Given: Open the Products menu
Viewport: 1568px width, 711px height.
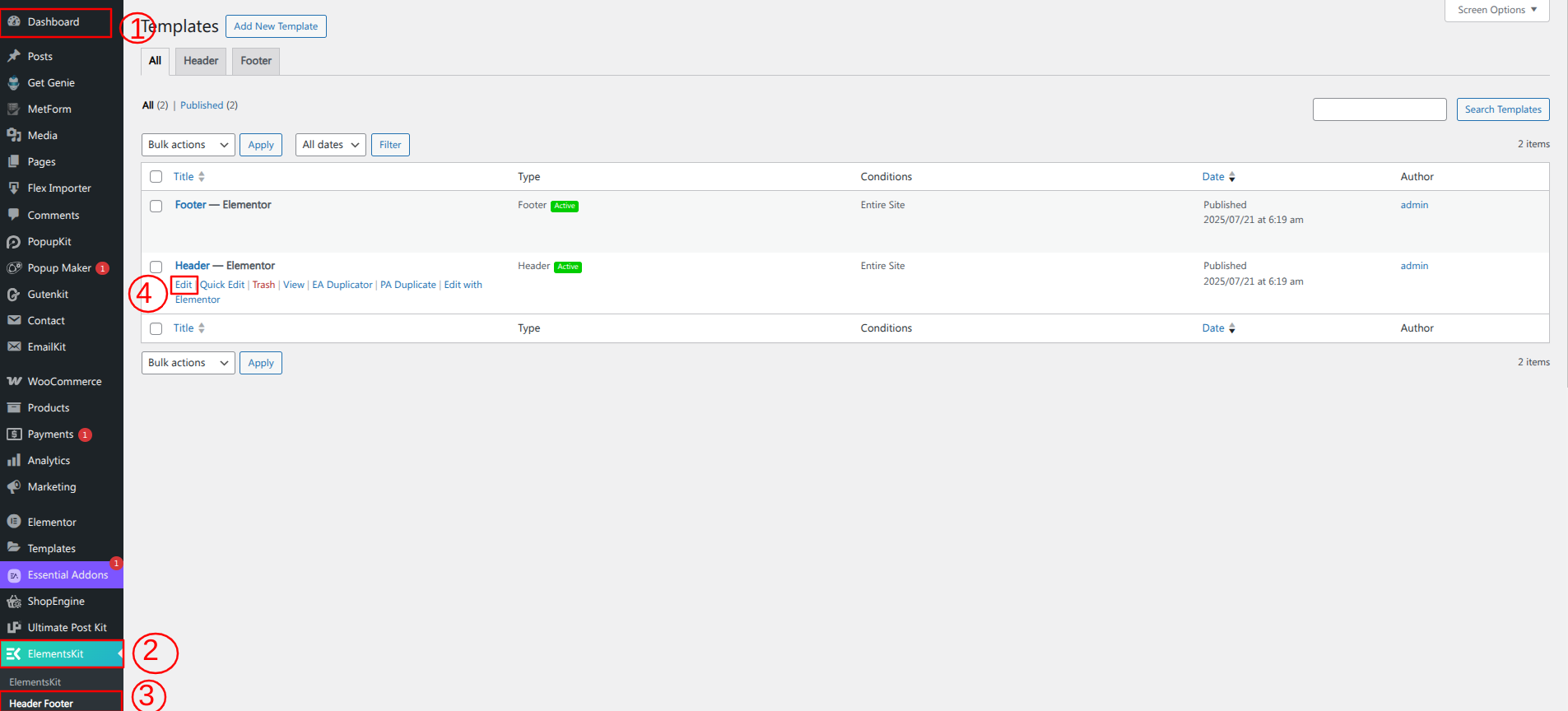Looking at the screenshot, I should point(49,407).
